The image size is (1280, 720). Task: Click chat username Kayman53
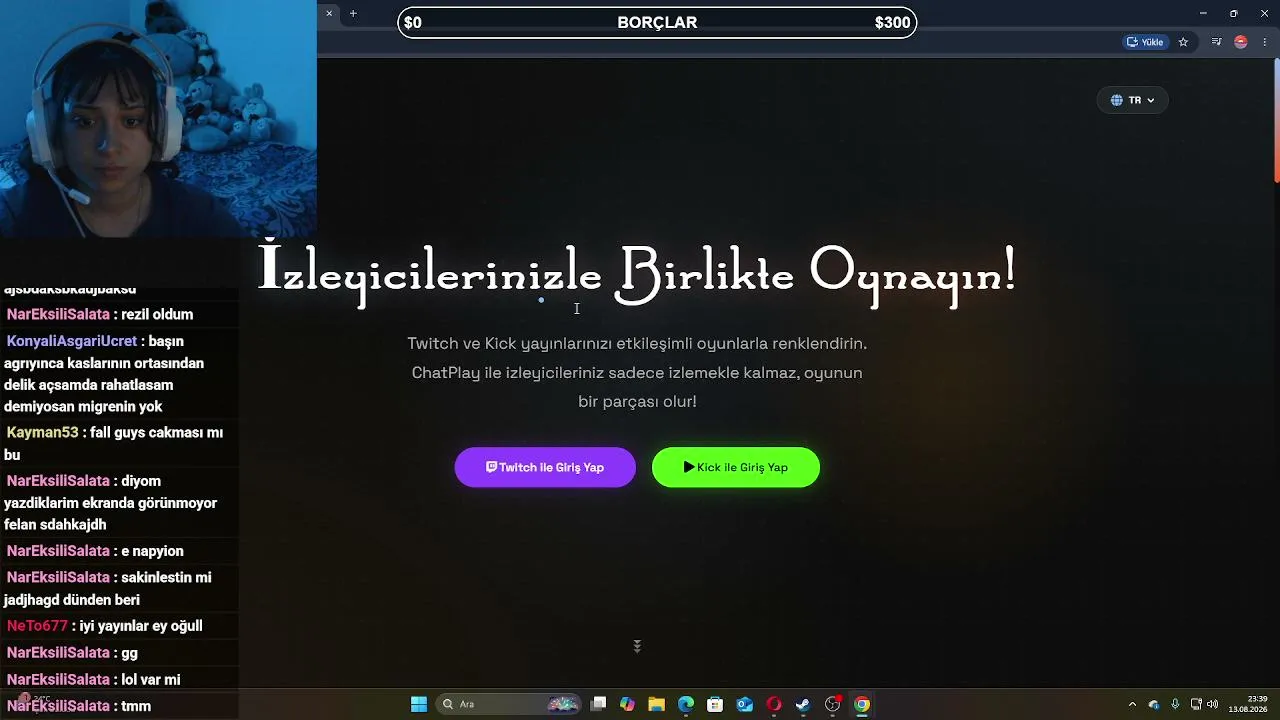pyautogui.click(x=42, y=433)
